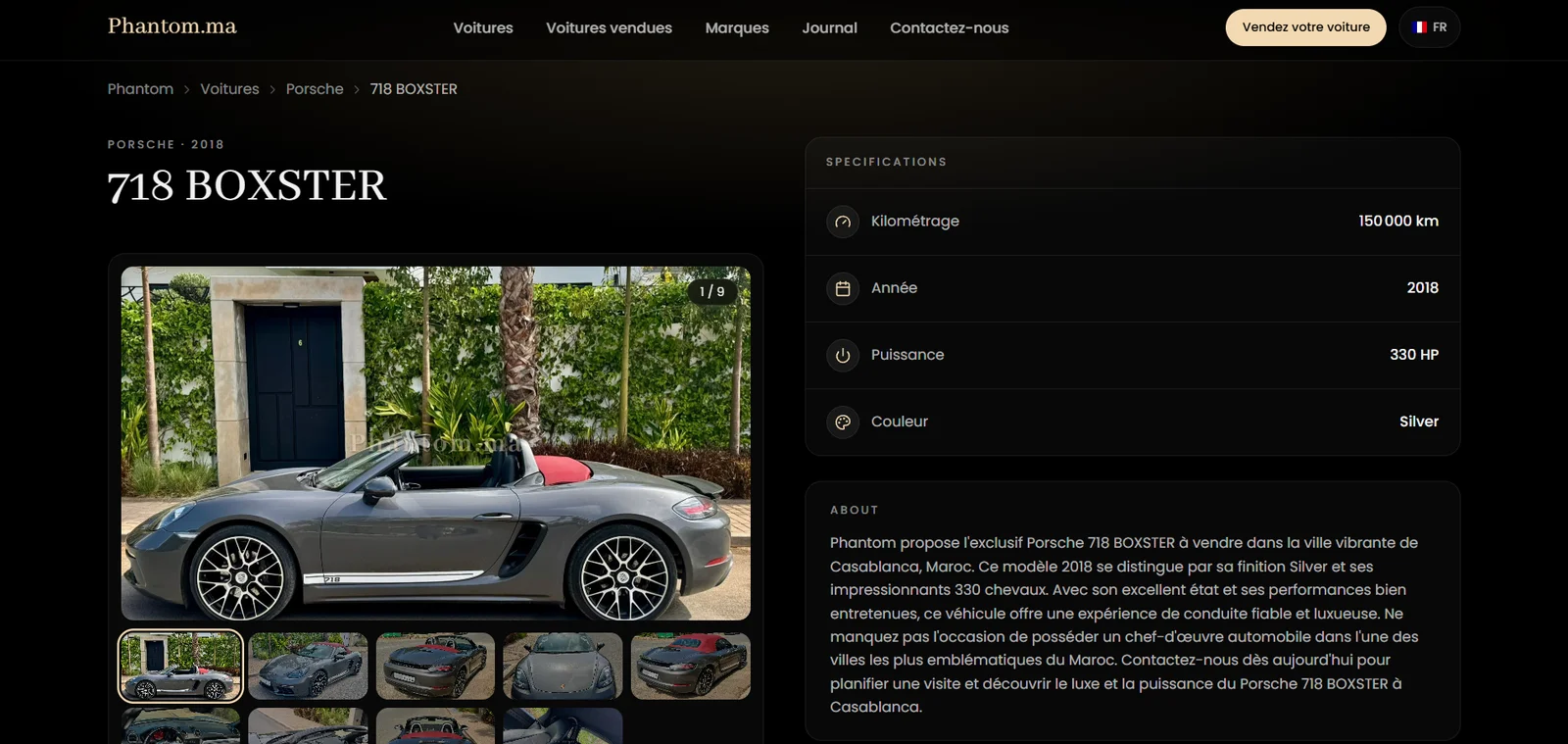Click the 1 / 9 image counter
1568x744 pixels.
(712, 291)
